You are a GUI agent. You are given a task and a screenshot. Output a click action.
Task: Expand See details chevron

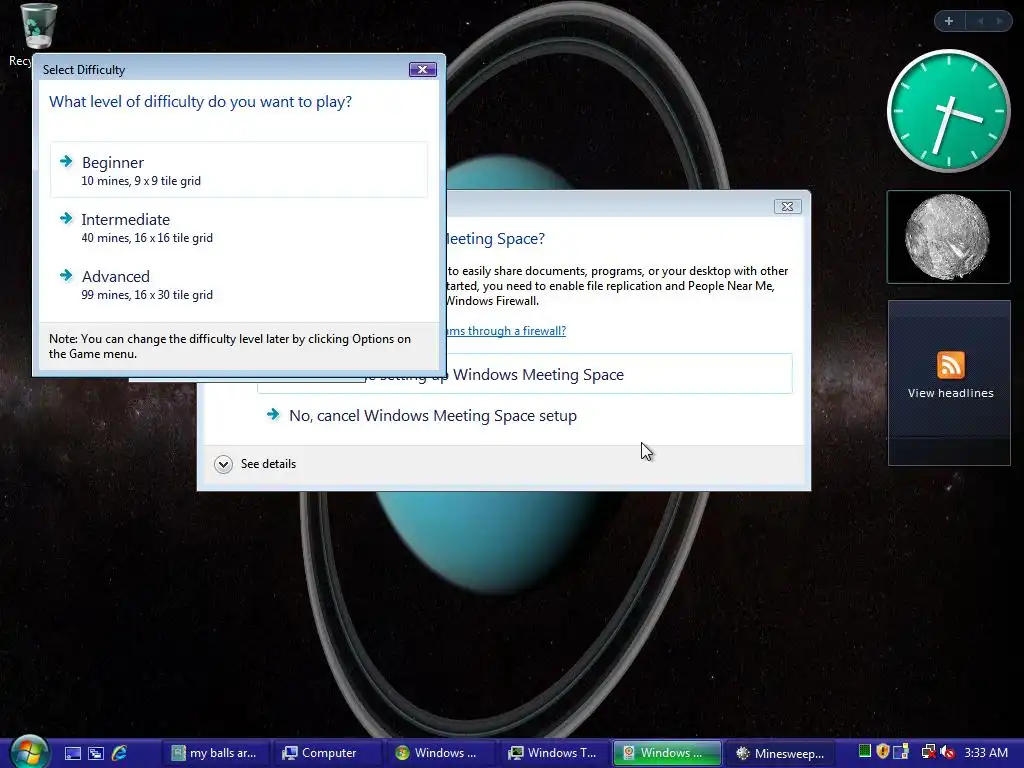(223, 464)
